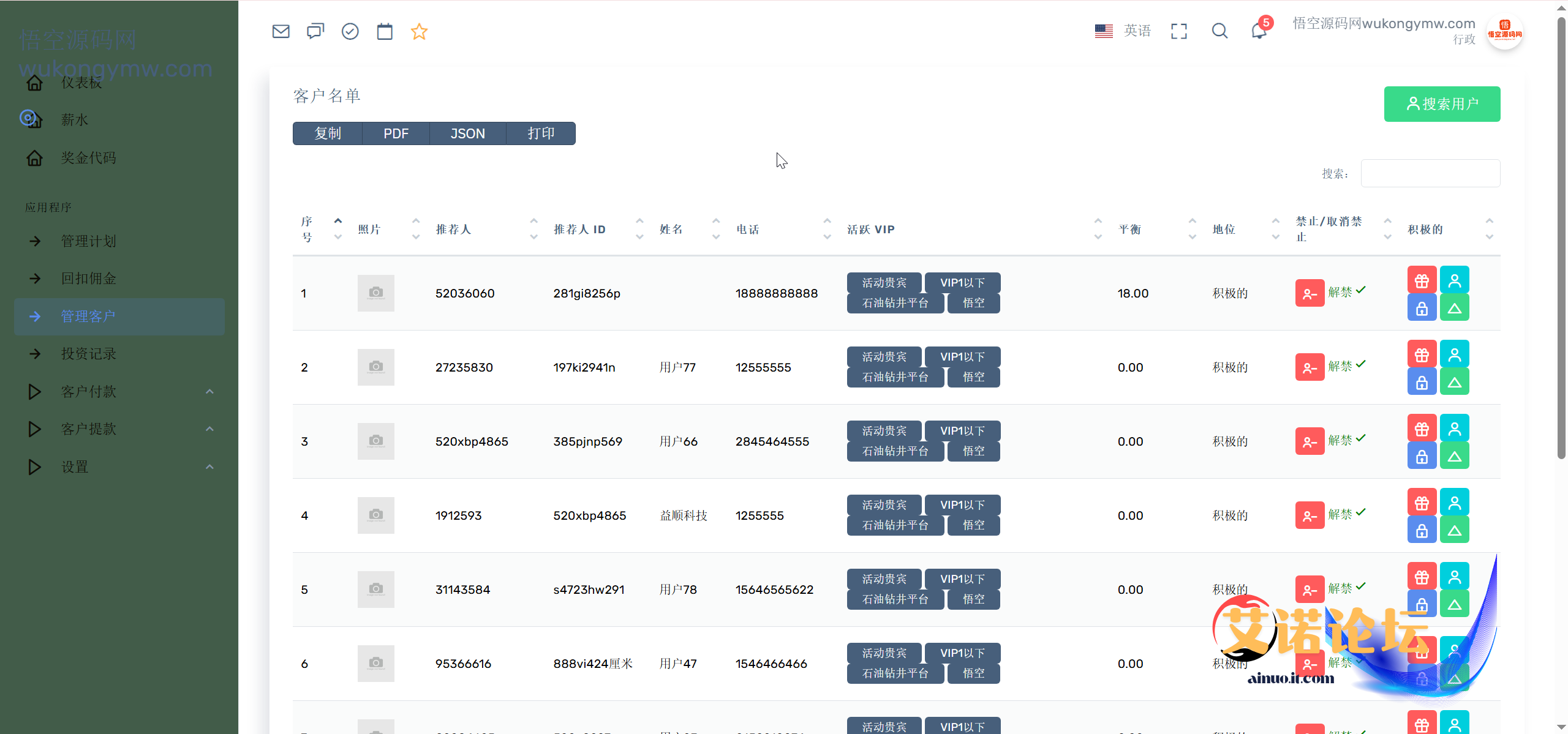Click 石油钻井平台 tag in row 2
1568x734 pixels.
tap(895, 377)
